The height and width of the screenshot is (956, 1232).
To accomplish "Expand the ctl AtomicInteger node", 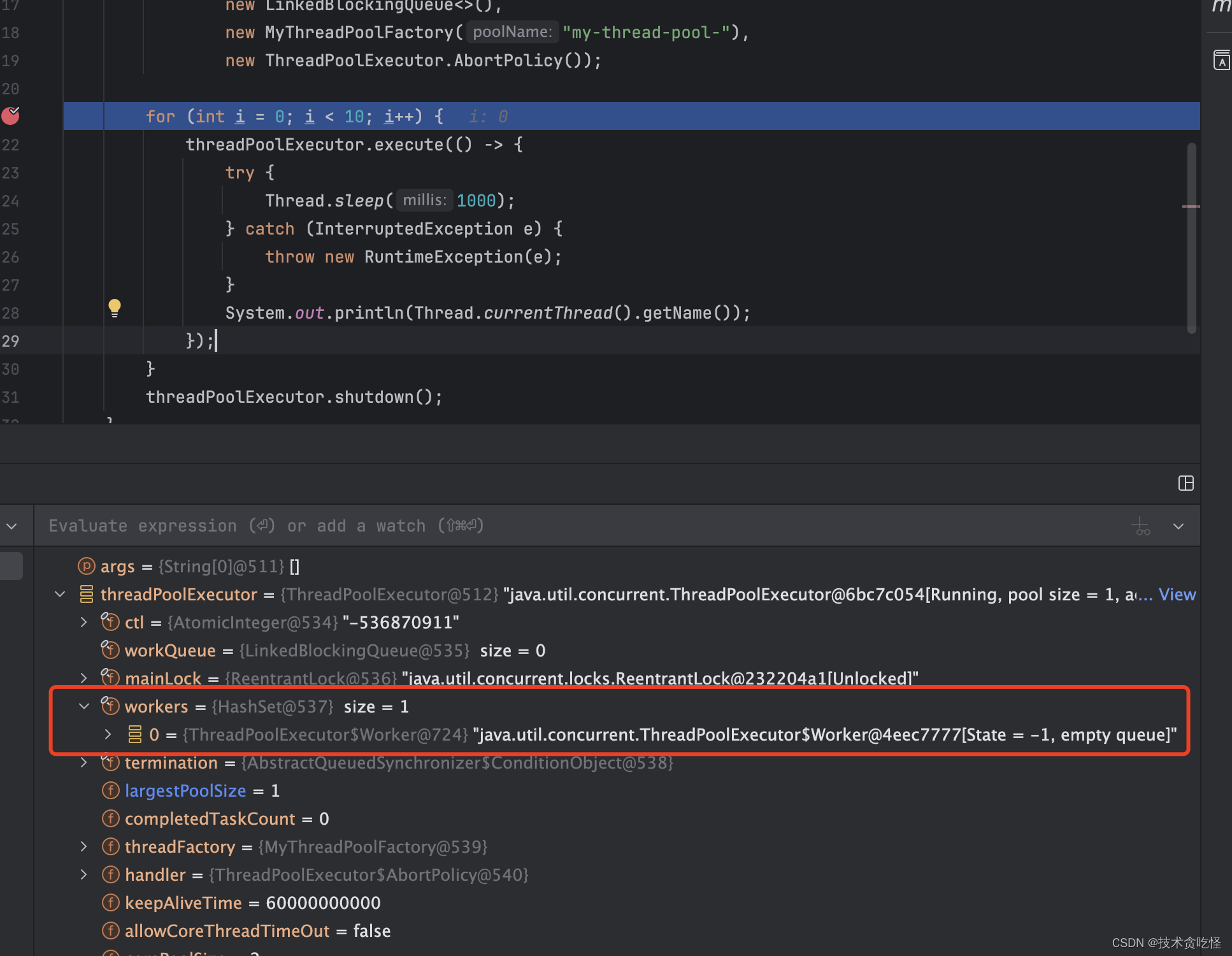I will 83,622.
